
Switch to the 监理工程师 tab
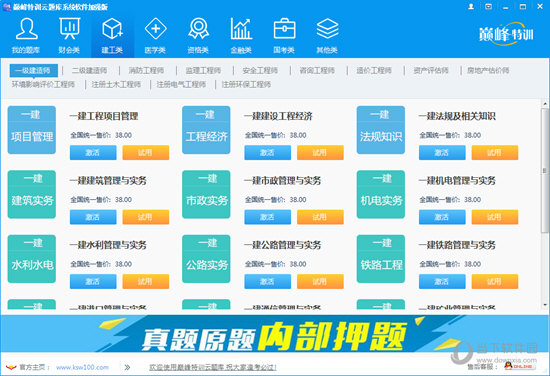203,70
